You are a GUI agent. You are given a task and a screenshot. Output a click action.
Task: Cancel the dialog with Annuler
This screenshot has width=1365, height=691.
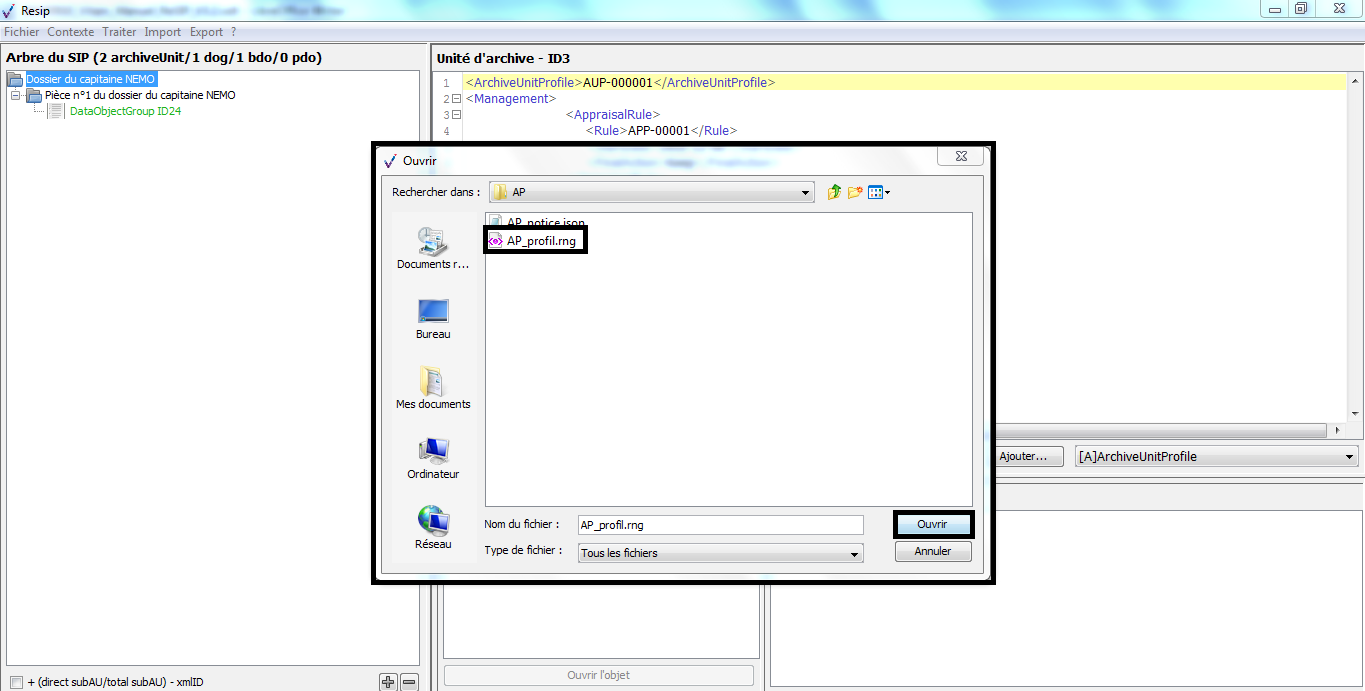[932, 551]
